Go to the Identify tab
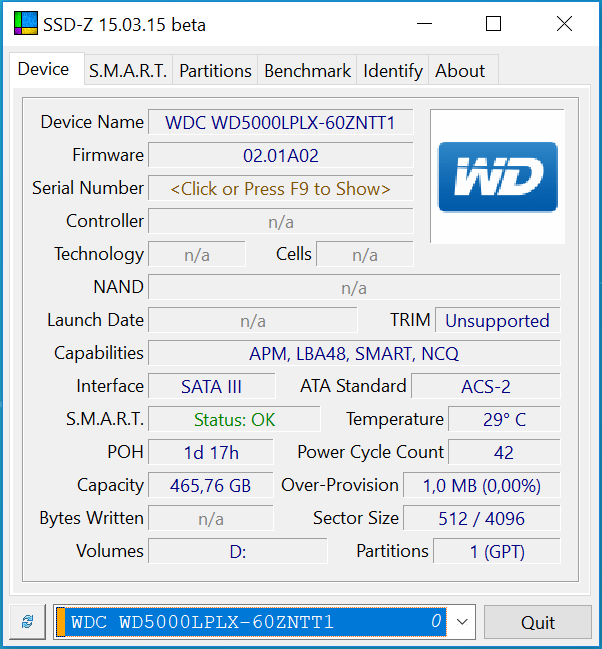This screenshot has width=602, height=649. click(x=393, y=71)
